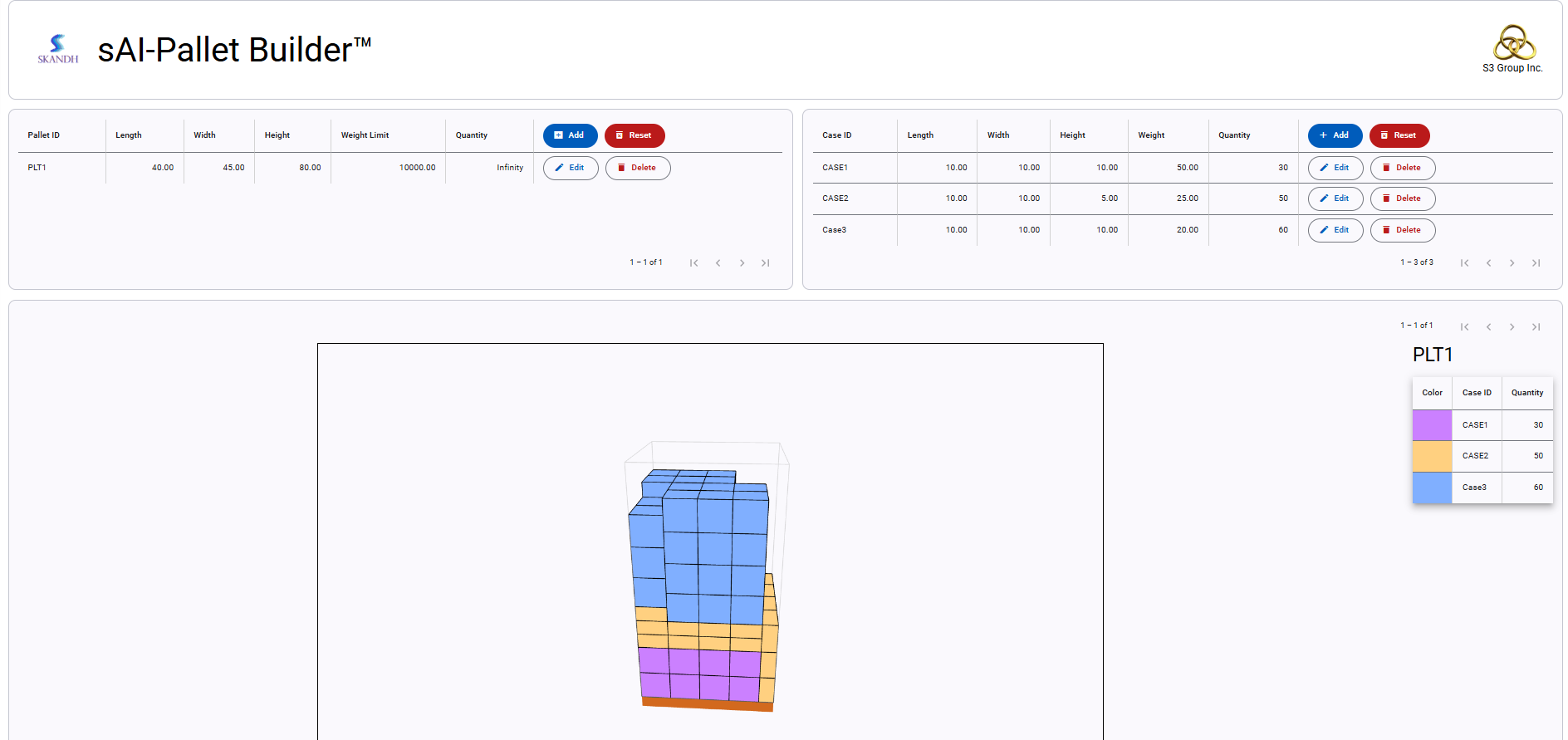This screenshot has width=1568, height=740.
Task: Select the PLT1 pallet ID cell
Action: tap(62, 168)
